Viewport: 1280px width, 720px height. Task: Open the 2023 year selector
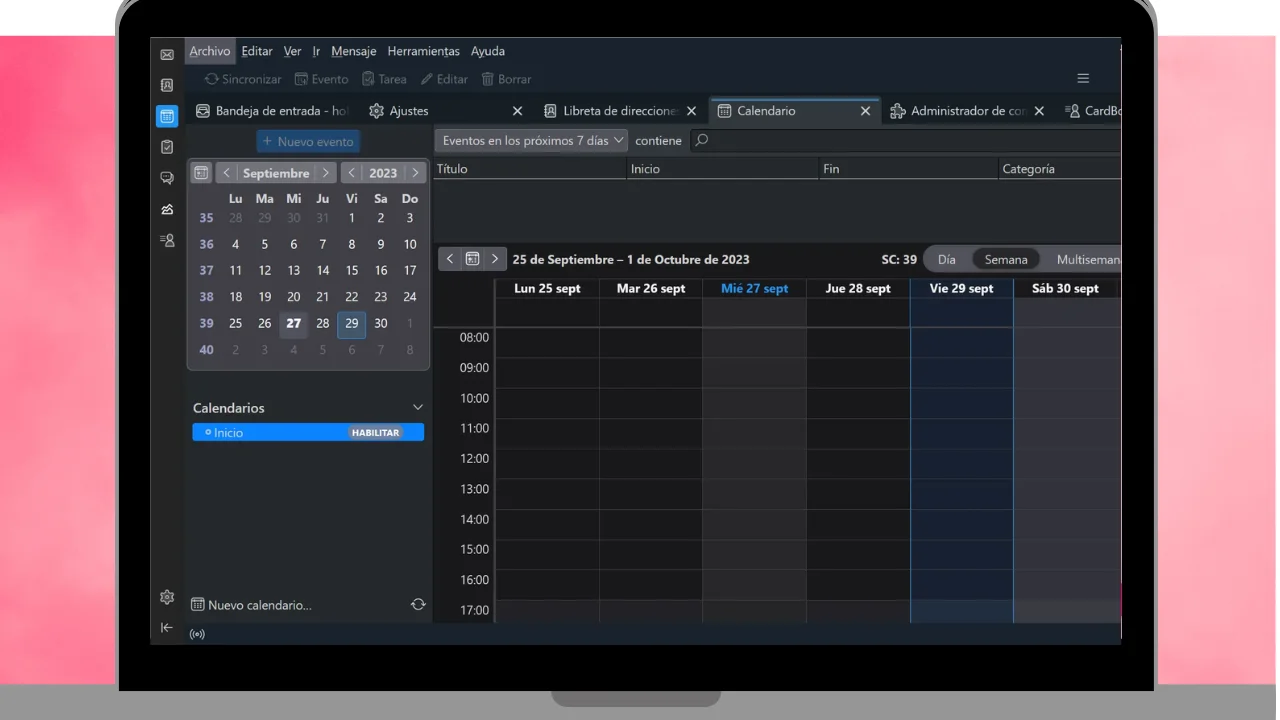383,173
